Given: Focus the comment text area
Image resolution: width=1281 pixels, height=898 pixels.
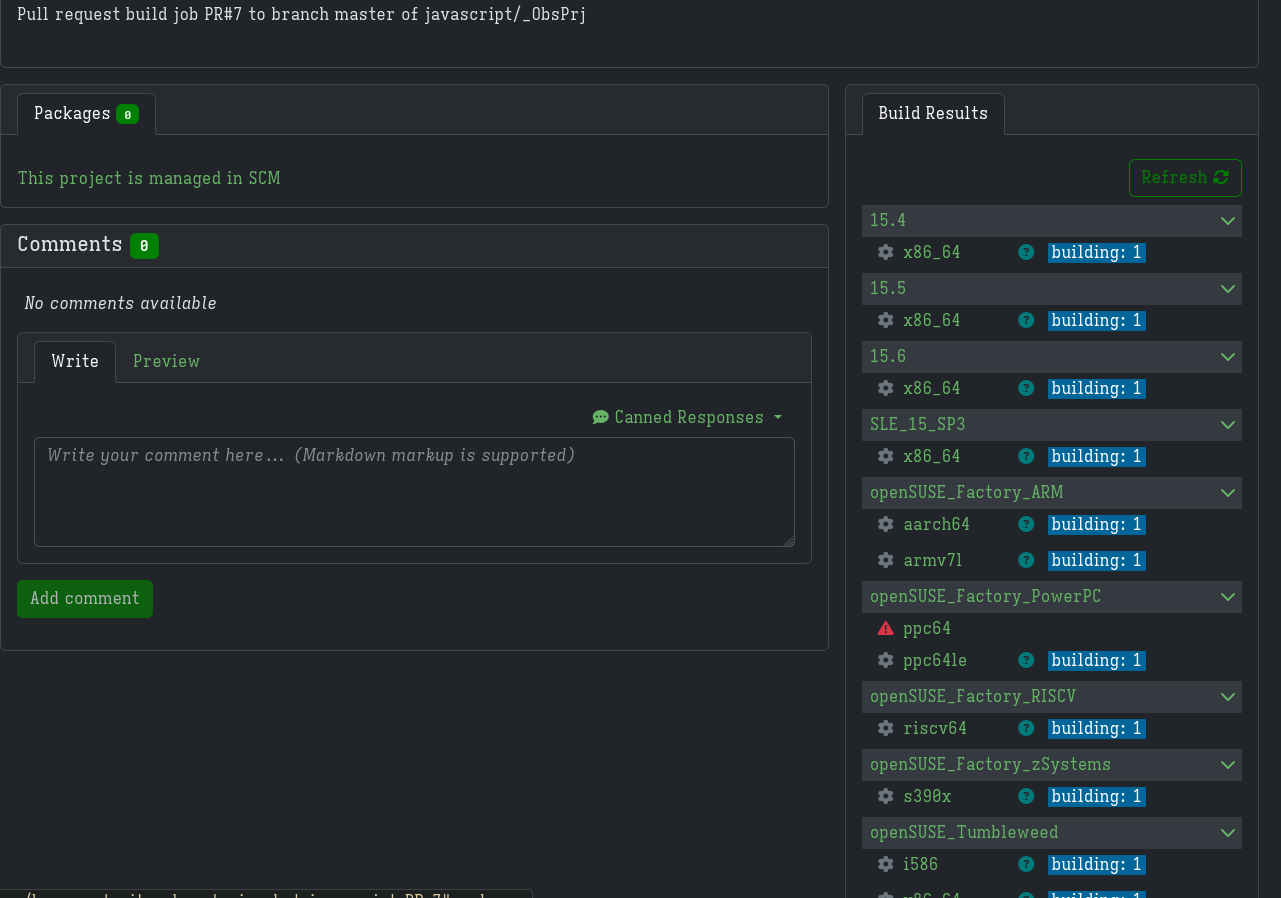Looking at the screenshot, I should (x=414, y=492).
